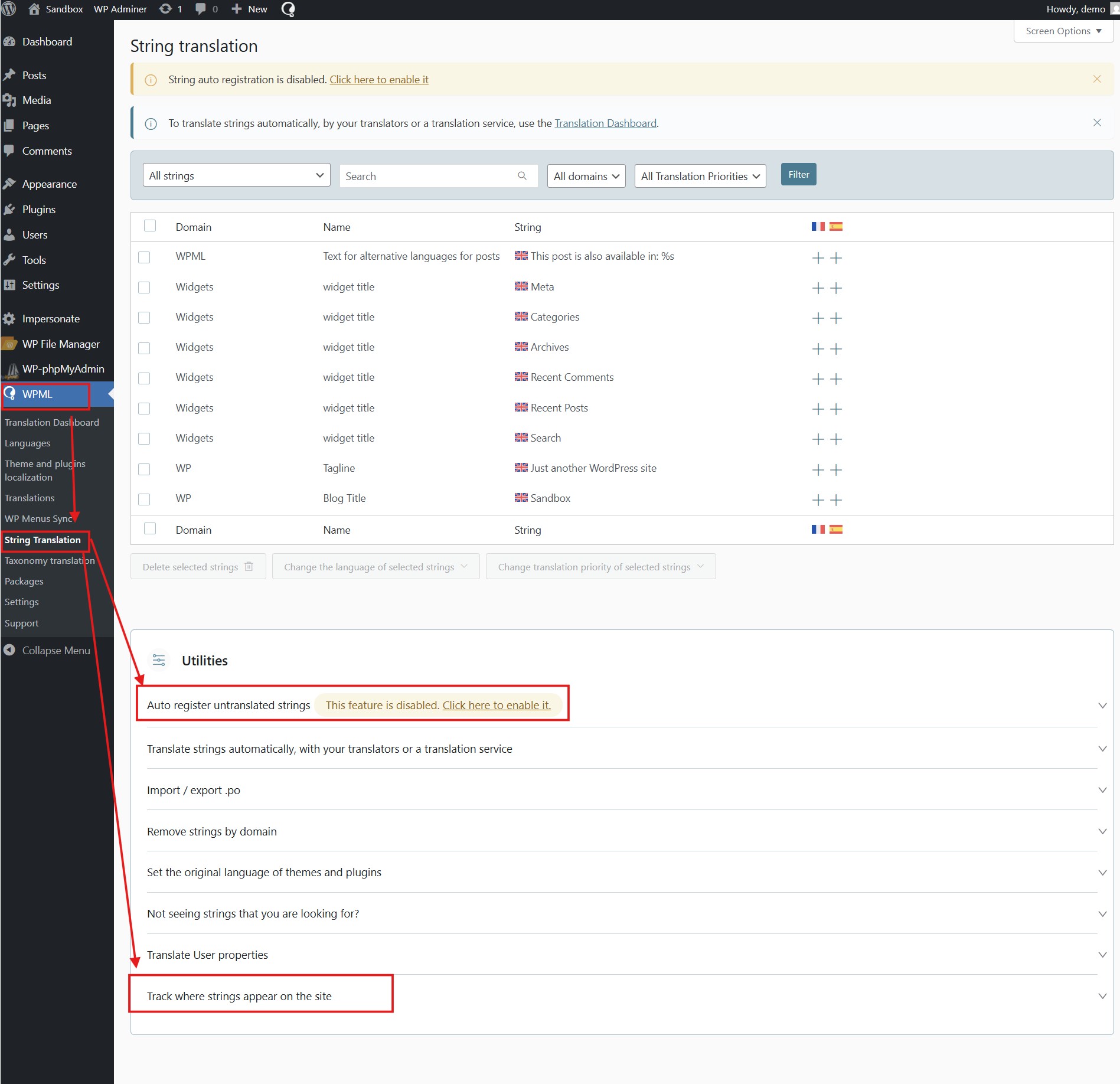Add Spanish translation for Recent Posts
Viewport: 1120px width, 1084px height.
click(x=836, y=409)
